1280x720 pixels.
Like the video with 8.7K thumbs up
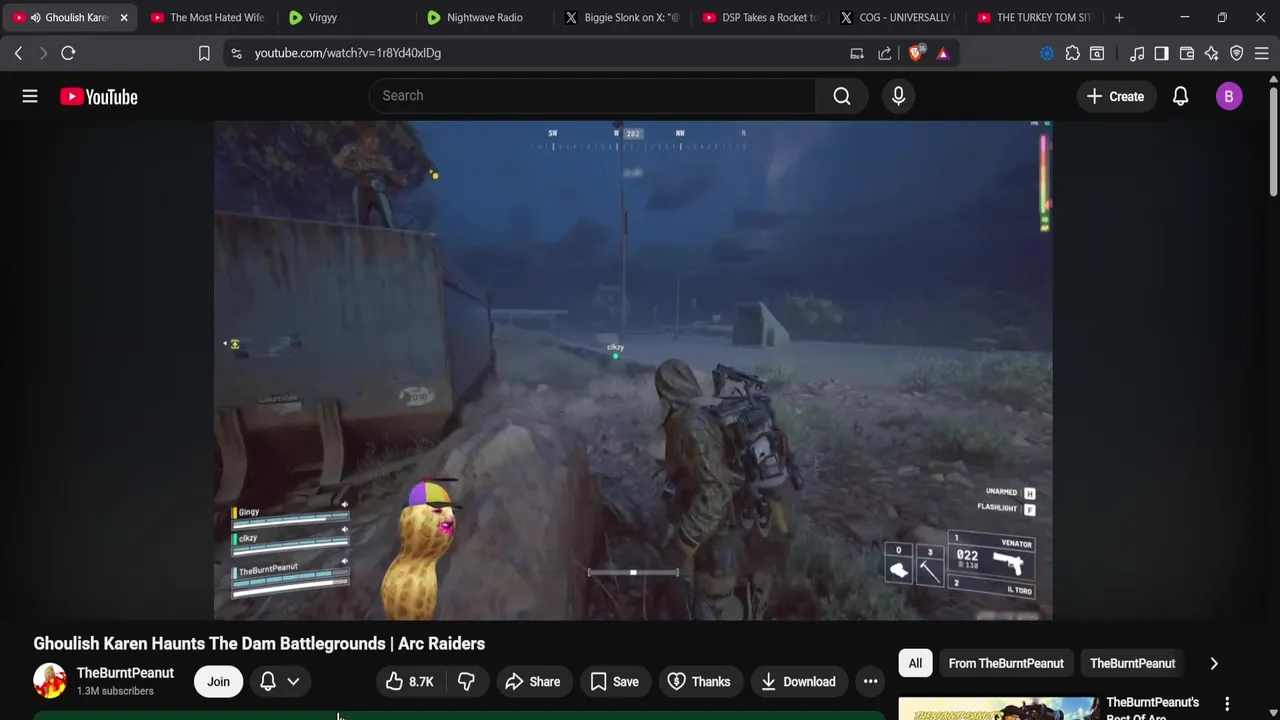click(x=410, y=682)
